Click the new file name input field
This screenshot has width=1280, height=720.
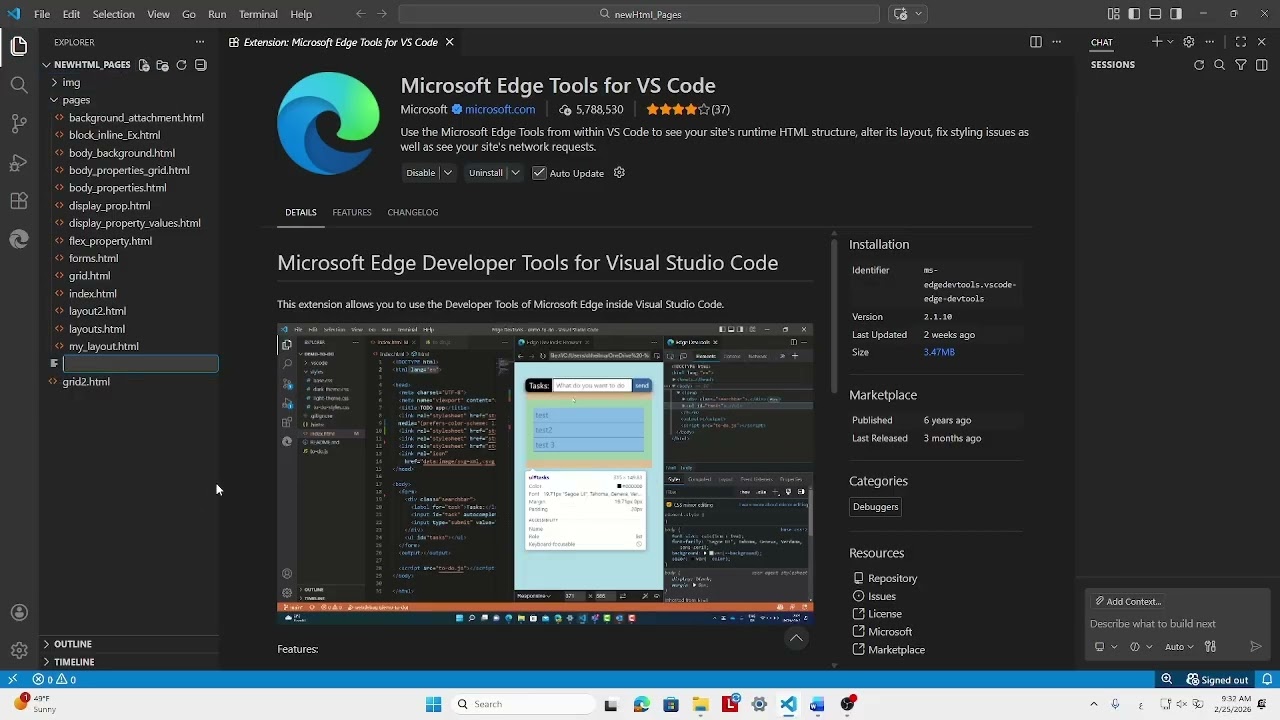coord(141,364)
